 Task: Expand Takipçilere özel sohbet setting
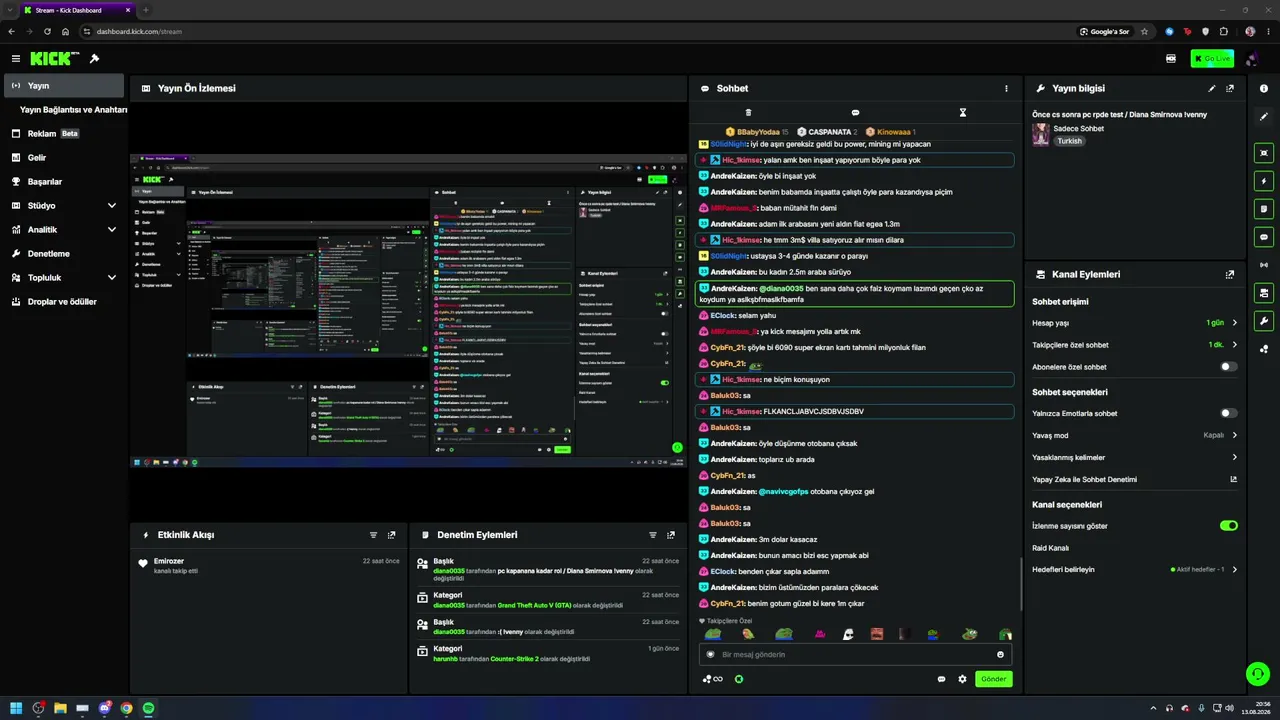click(1135, 345)
